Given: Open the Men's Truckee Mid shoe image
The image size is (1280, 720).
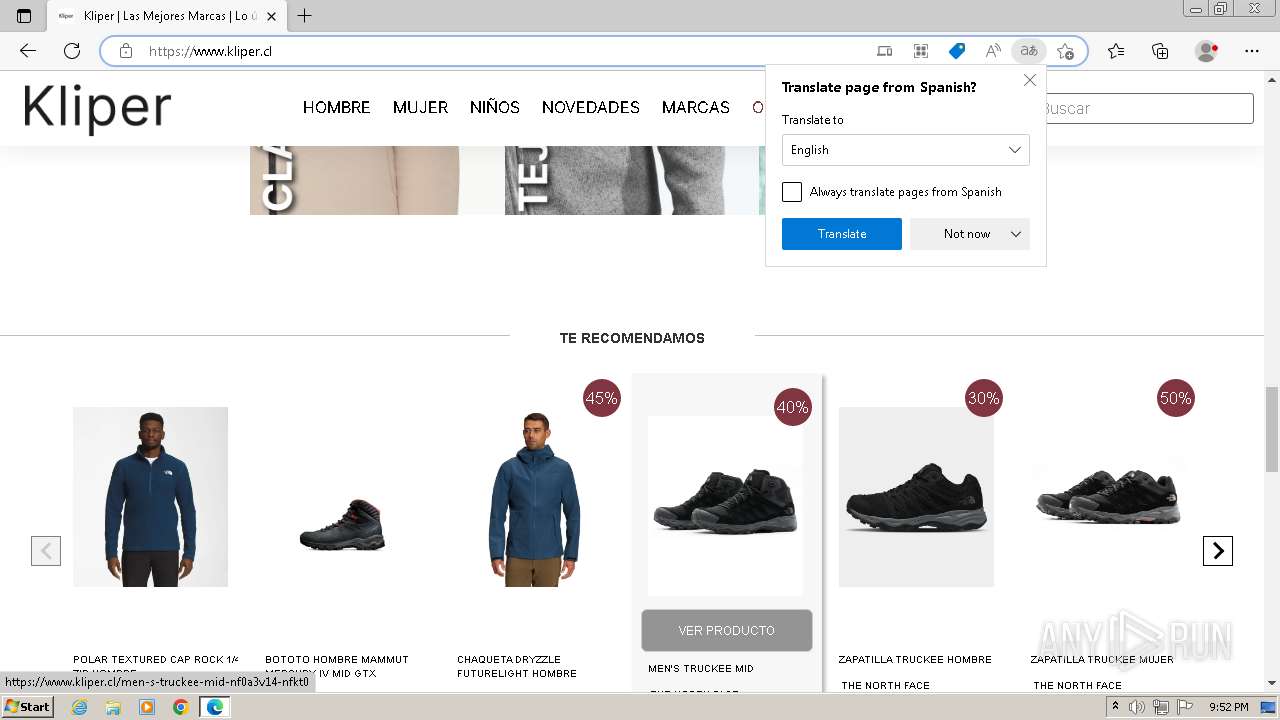Looking at the screenshot, I should (726, 505).
